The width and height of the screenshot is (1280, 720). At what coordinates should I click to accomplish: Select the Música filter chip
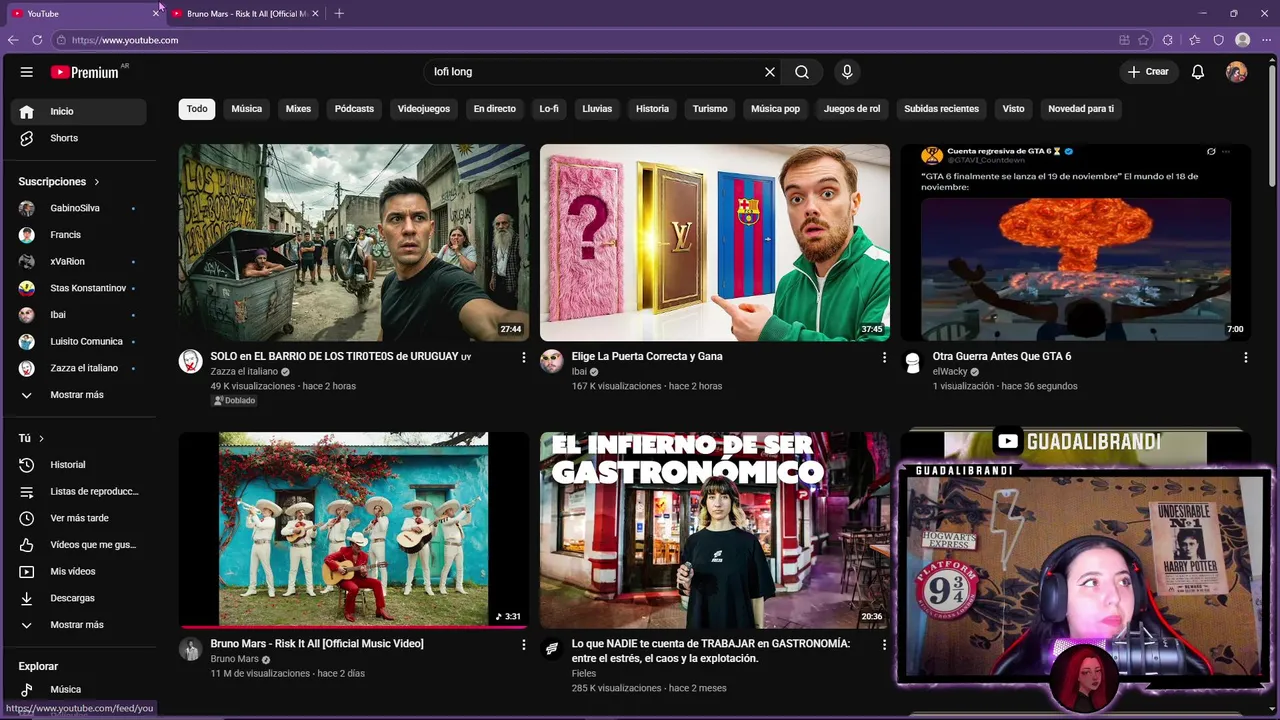click(246, 109)
